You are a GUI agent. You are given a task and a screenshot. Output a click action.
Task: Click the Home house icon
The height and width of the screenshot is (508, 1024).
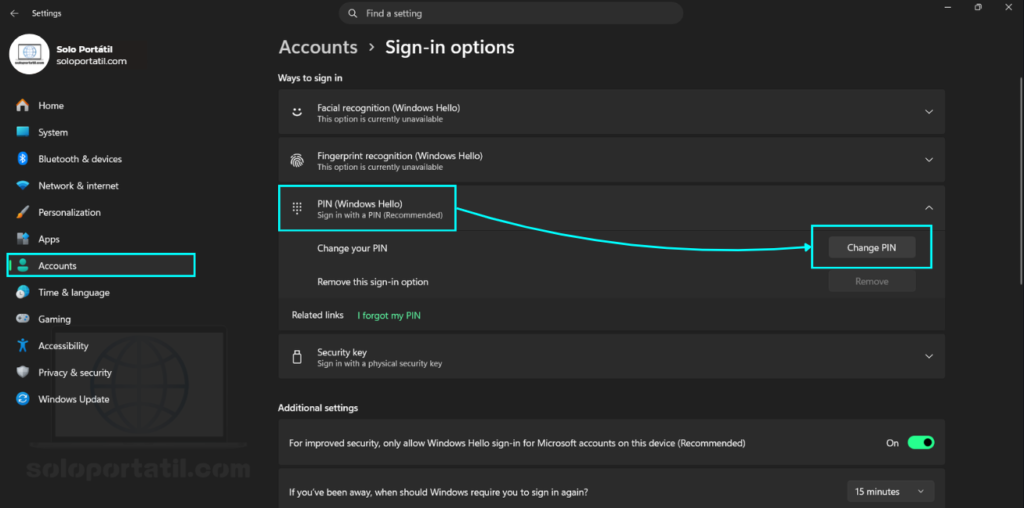coord(23,105)
